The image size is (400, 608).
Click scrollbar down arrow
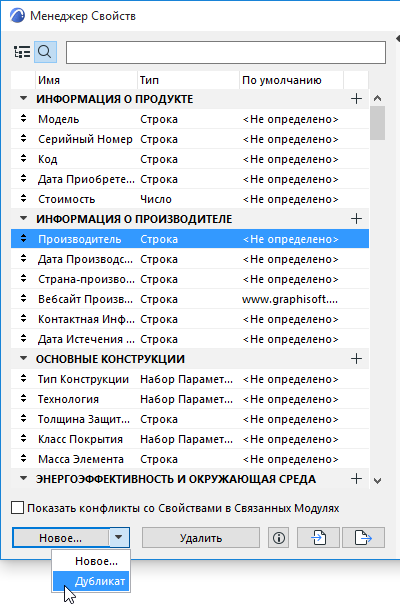(378, 481)
